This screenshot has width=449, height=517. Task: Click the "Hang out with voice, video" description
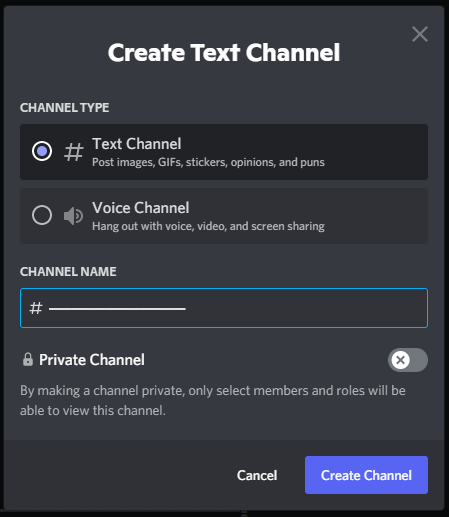(208, 226)
